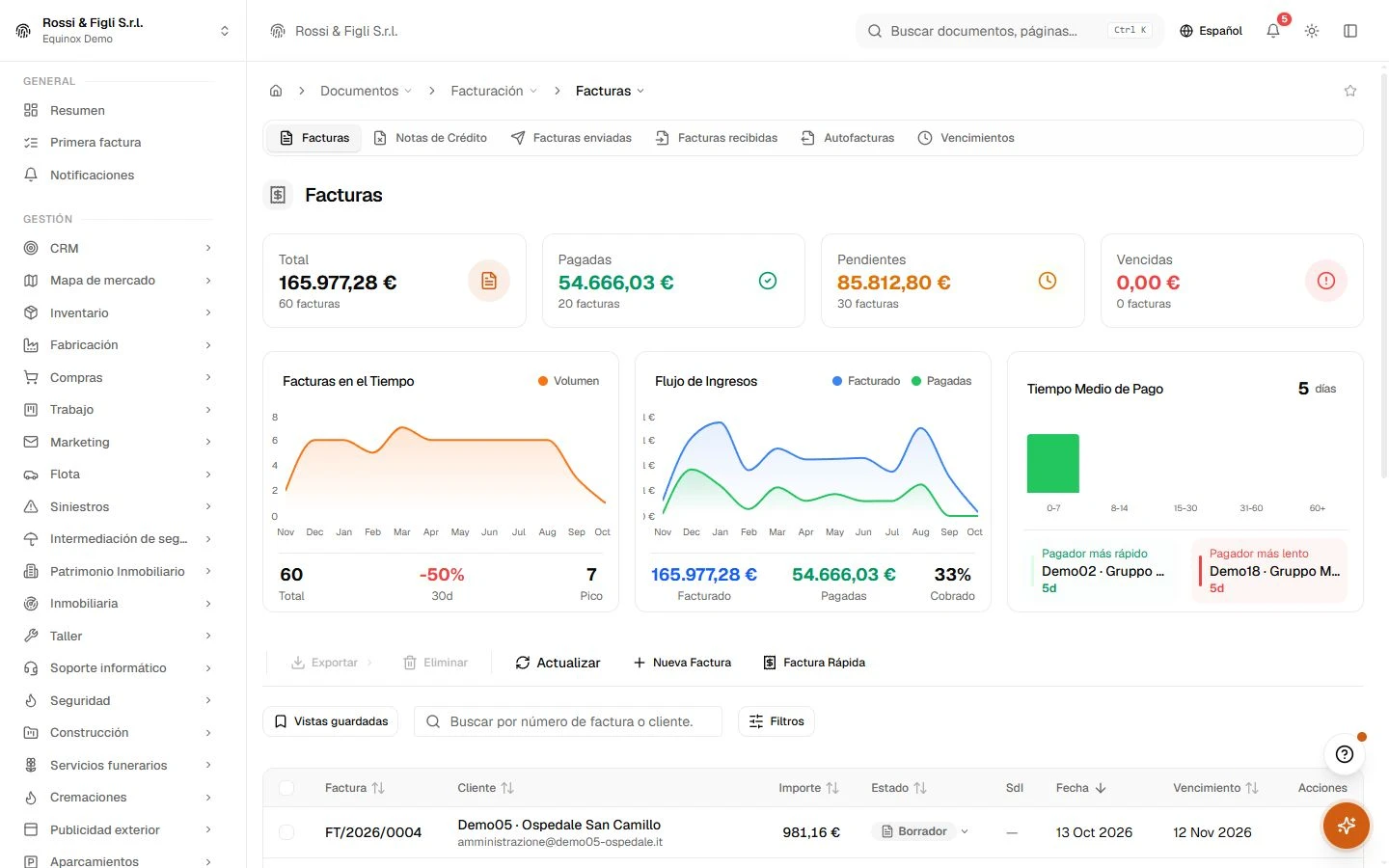The width and height of the screenshot is (1389, 868).
Task: Toggle Pagadas series in chart legend
Action: point(941,381)
